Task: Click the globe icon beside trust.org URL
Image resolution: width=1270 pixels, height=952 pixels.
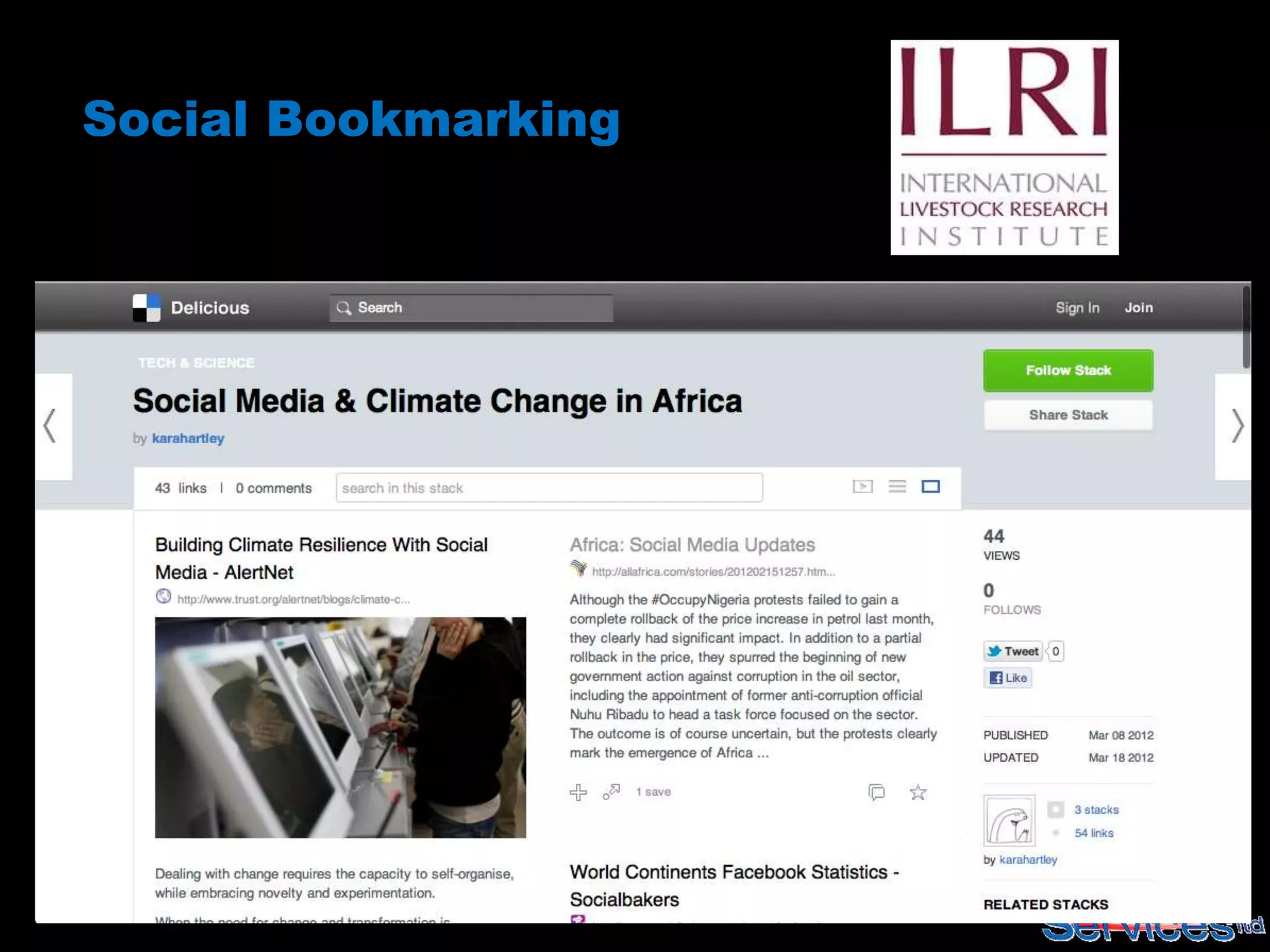Action: tap(163, 596)
